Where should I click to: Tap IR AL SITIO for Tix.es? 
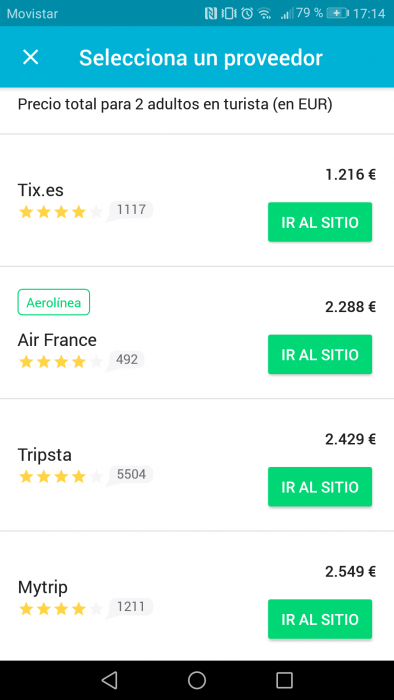click(x=320, y=222)
